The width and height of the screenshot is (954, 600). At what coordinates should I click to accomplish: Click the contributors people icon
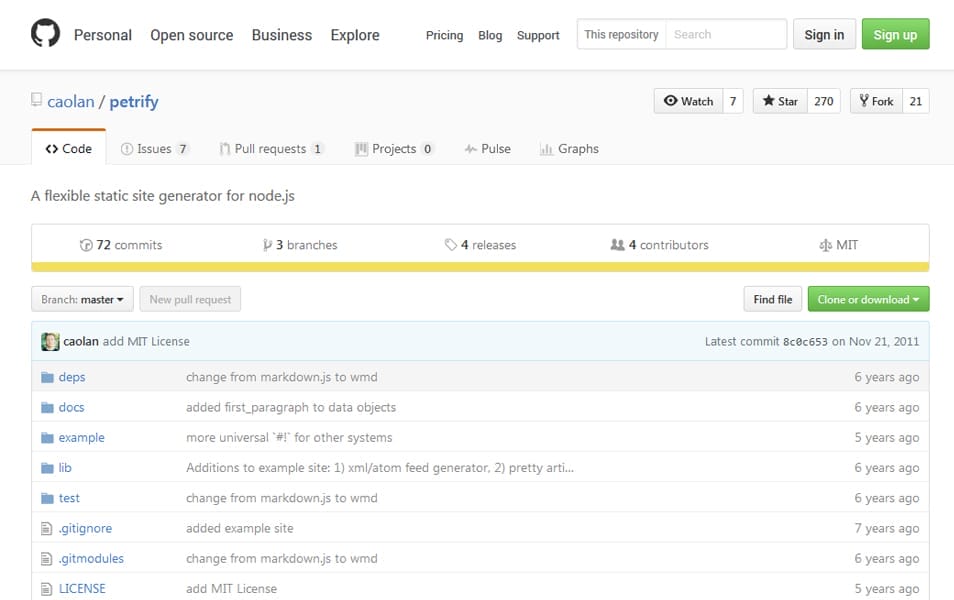[617, 245]
